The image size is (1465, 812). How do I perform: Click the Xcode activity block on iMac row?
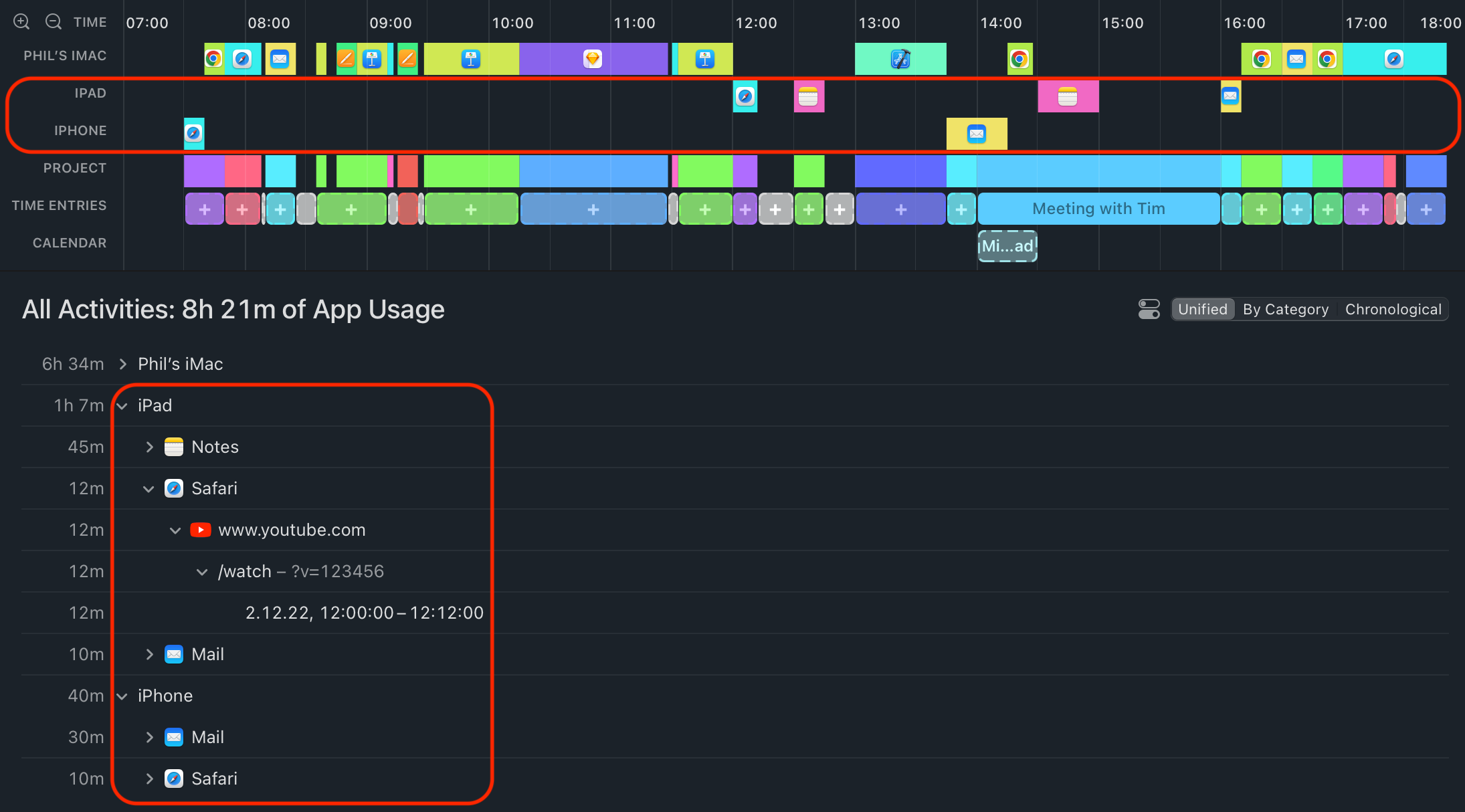tap(900, 59)
